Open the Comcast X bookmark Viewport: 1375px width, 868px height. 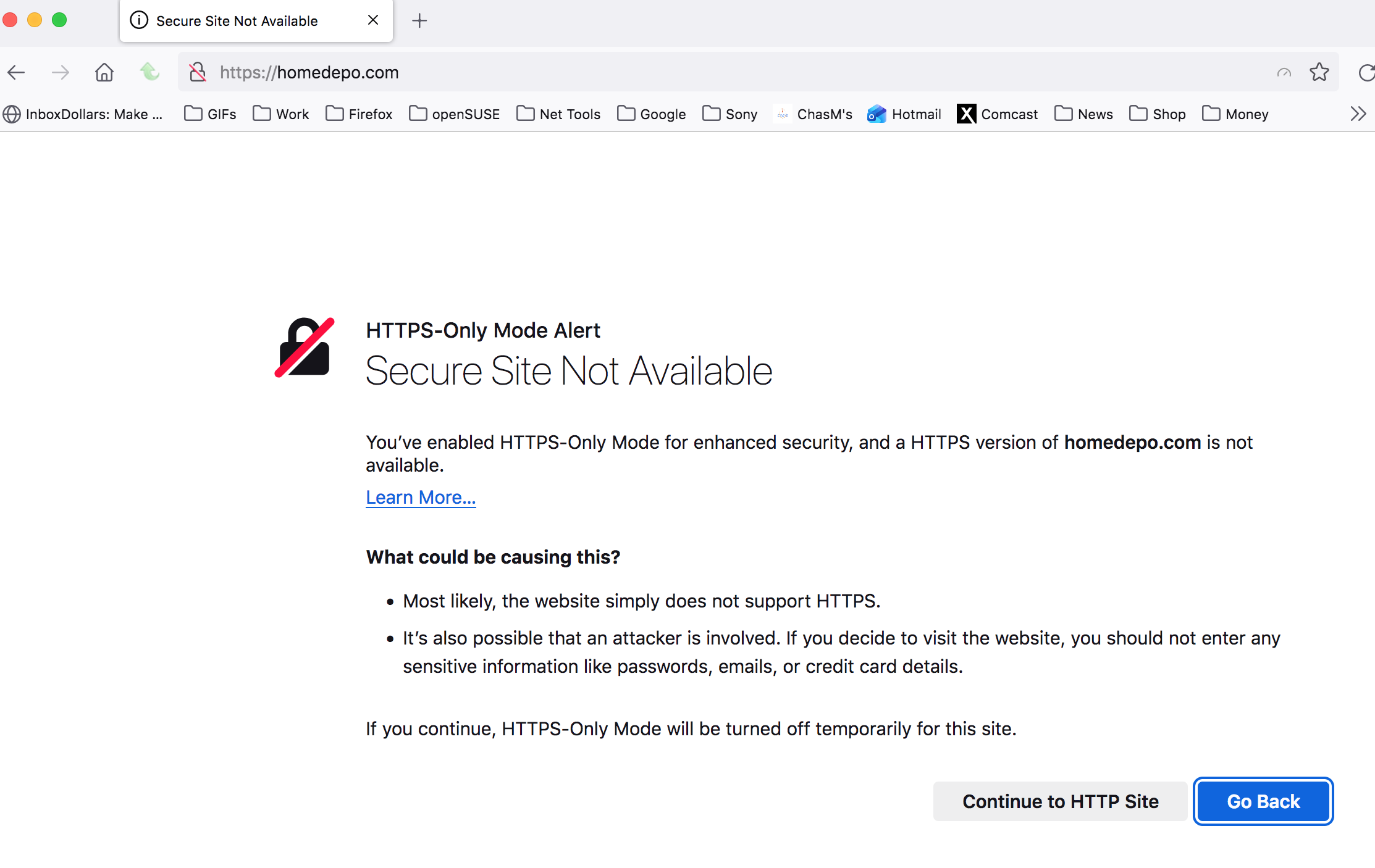pyautogui.click(x=997, y=114)
